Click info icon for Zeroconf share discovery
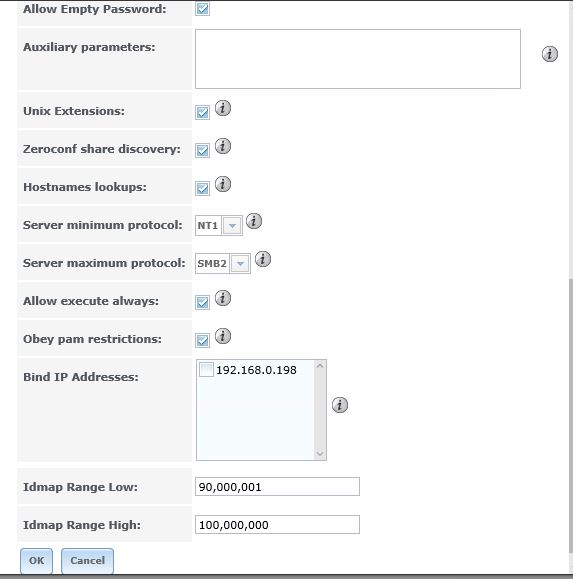573x579 pixels. (x=223, y=146)
